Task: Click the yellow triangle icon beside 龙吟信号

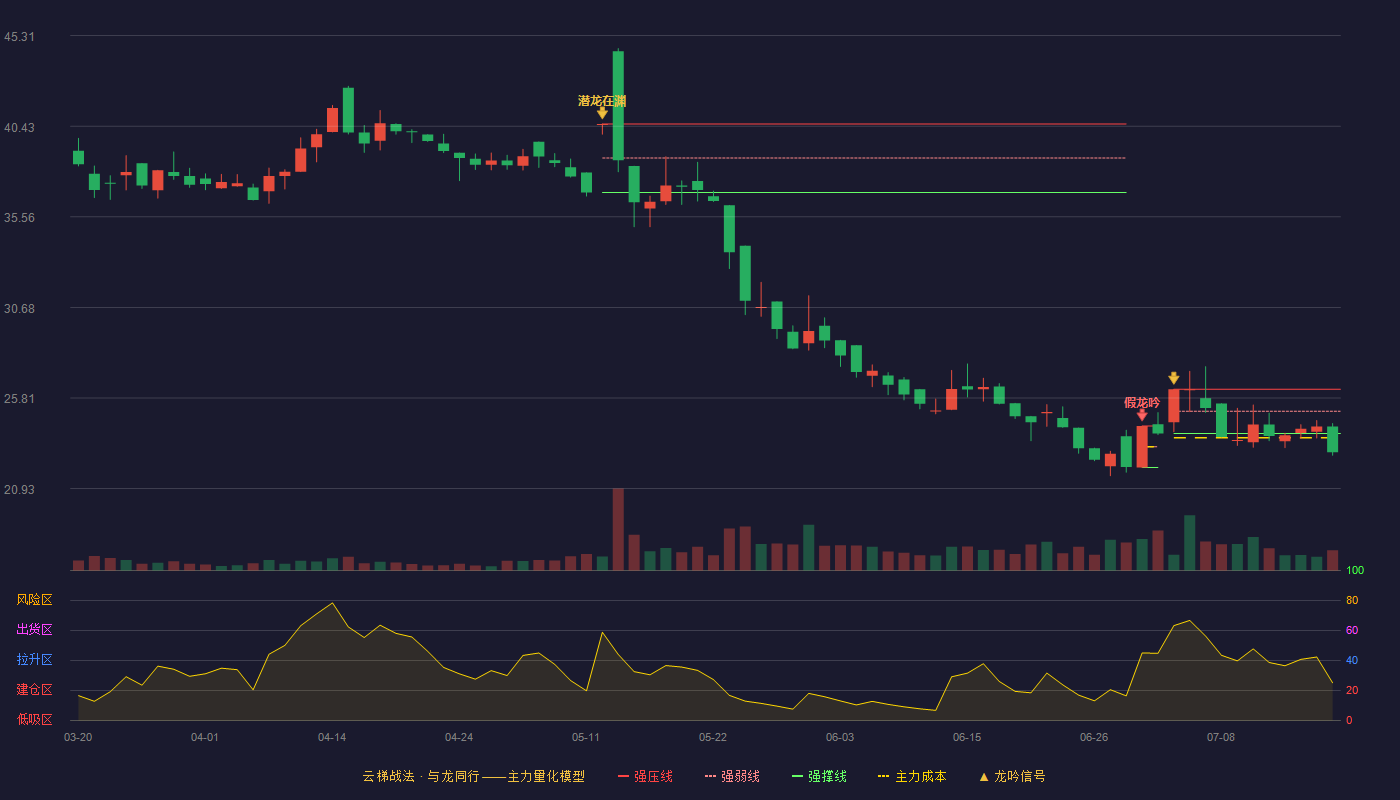Action: pyautogui.click(x=984, y=776)
